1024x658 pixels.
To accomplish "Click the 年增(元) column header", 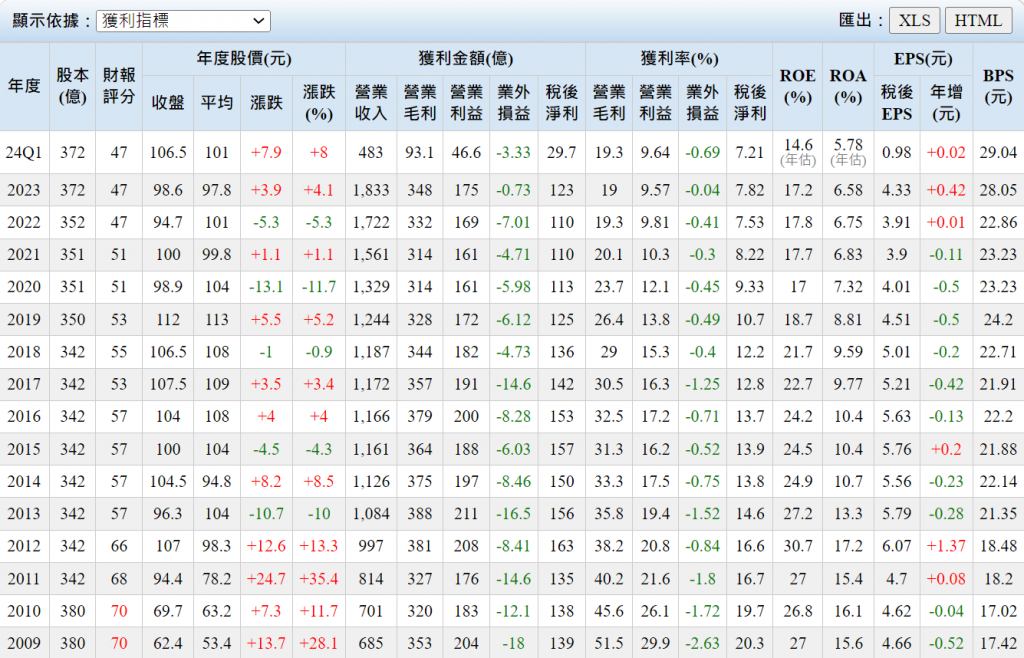I will 946,102.
